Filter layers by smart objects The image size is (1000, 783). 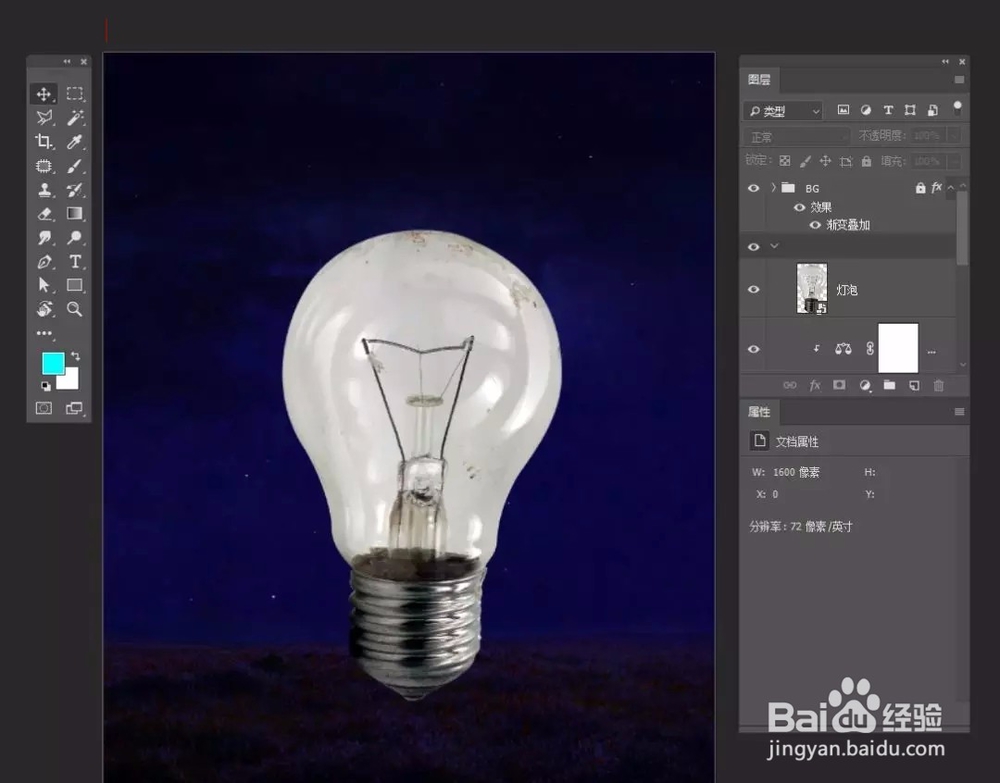pos(932,110)
